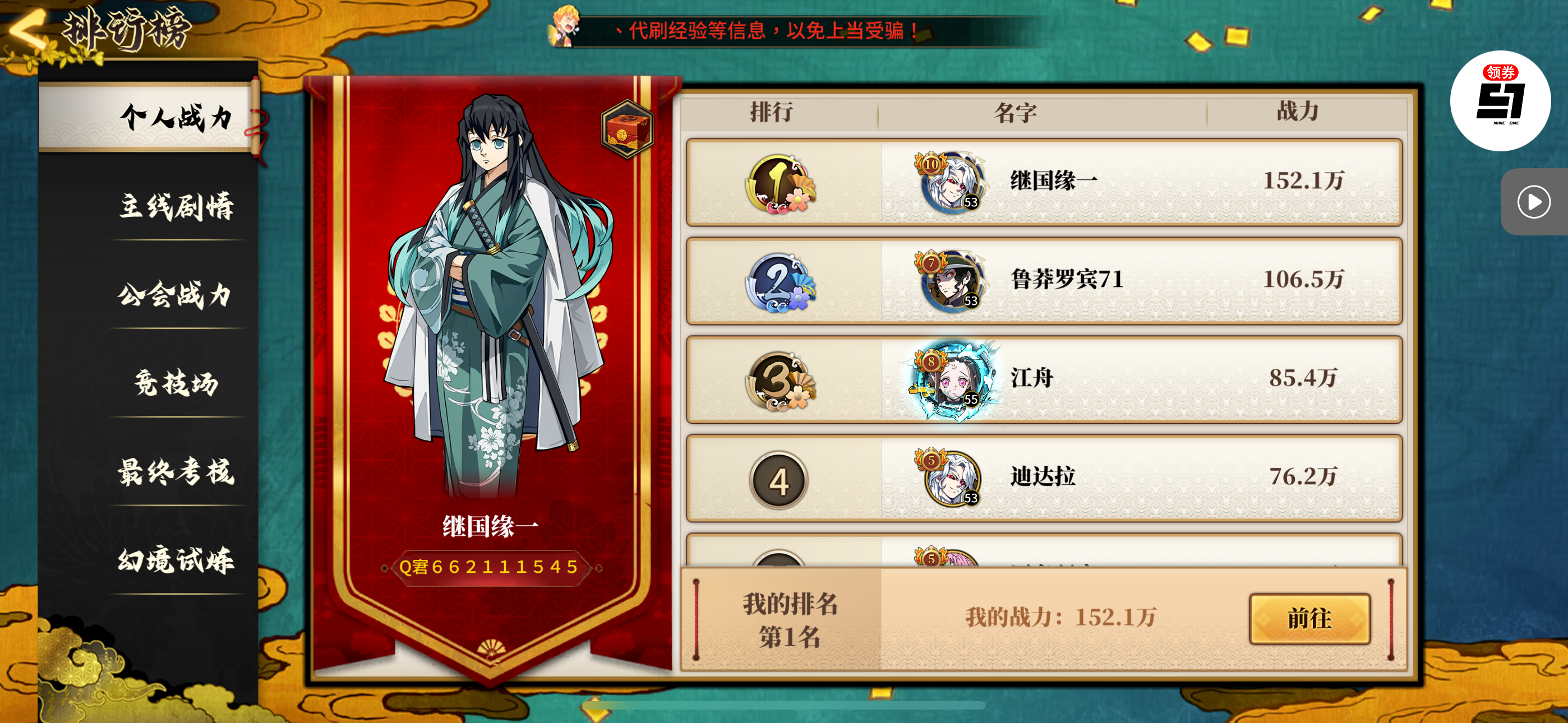
Task: Open the 51 领券 coupon badge
Action: pyautogui.click(x=1500, y=100)
